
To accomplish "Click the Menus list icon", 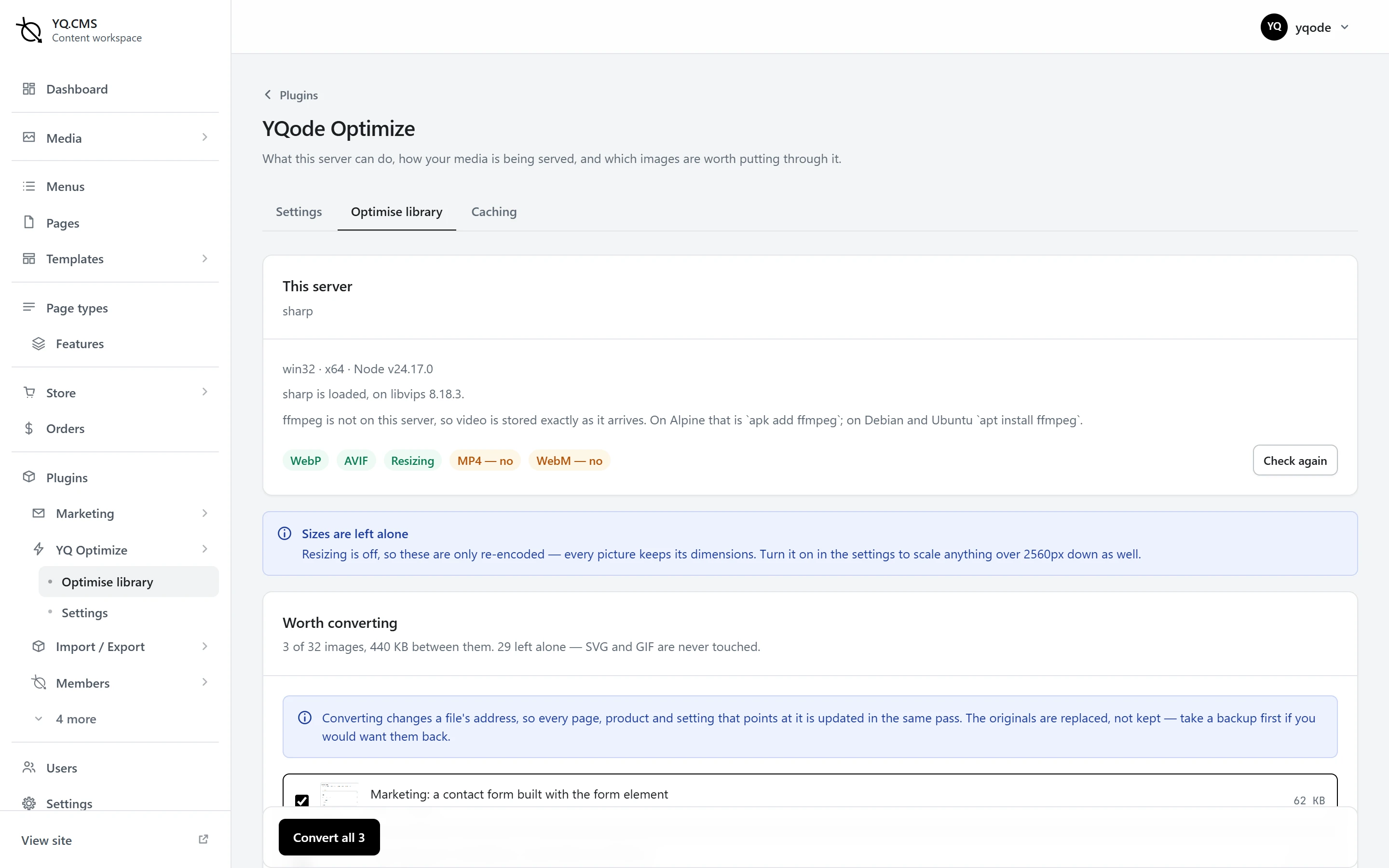I will (x=29, y=186).
